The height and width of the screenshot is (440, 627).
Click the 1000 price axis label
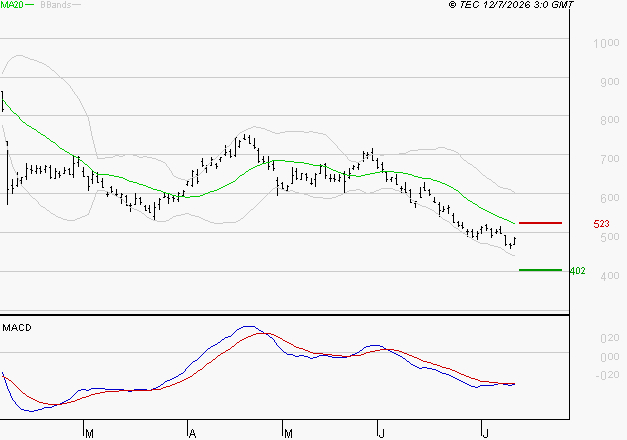(x=606, y=43)
